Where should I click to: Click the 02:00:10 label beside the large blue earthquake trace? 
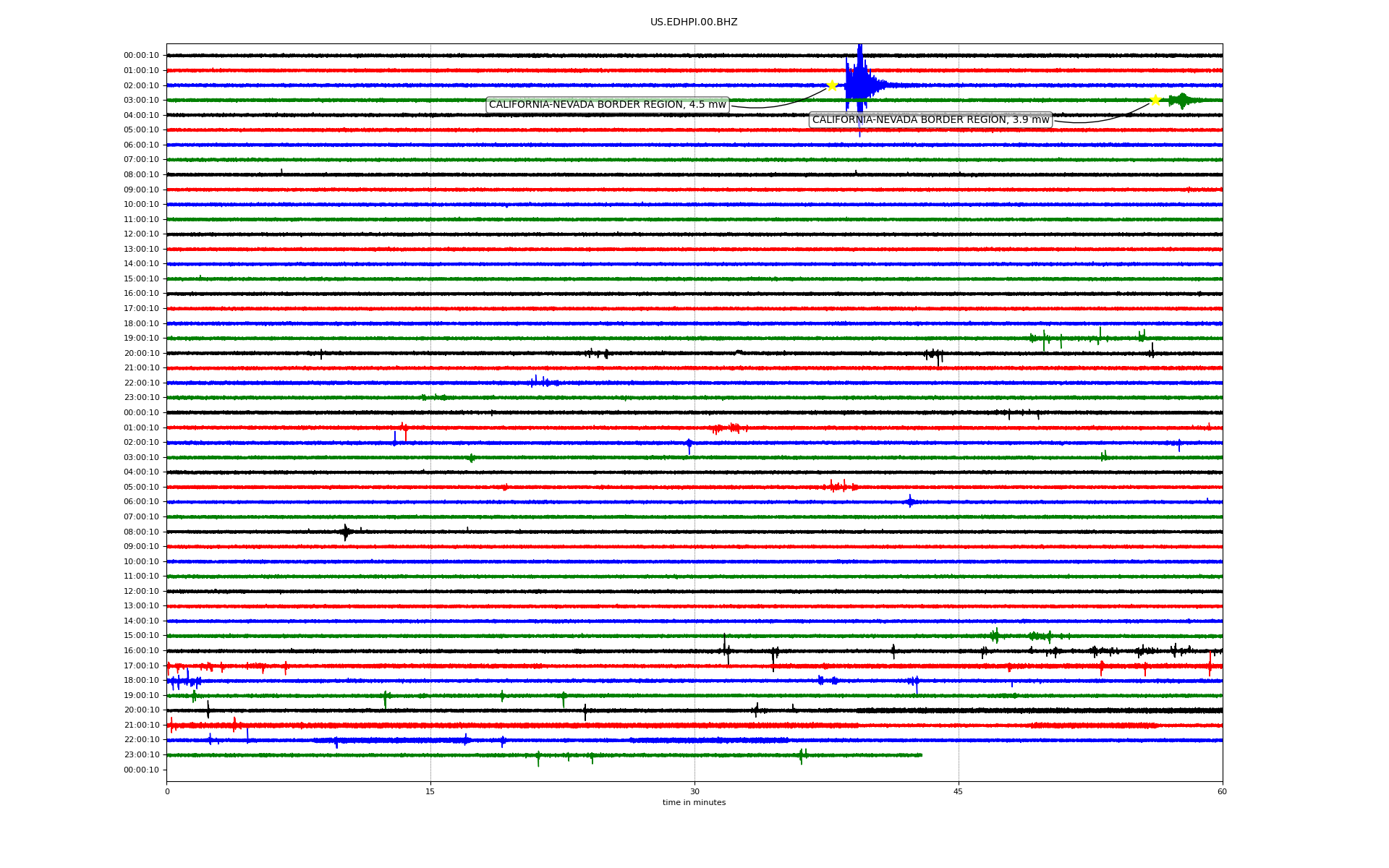click(x=141, y=85)
